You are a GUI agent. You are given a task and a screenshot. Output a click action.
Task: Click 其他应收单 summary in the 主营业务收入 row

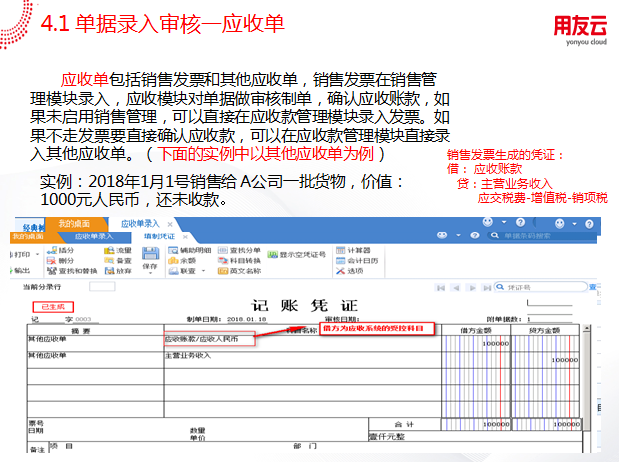[47, 355]
